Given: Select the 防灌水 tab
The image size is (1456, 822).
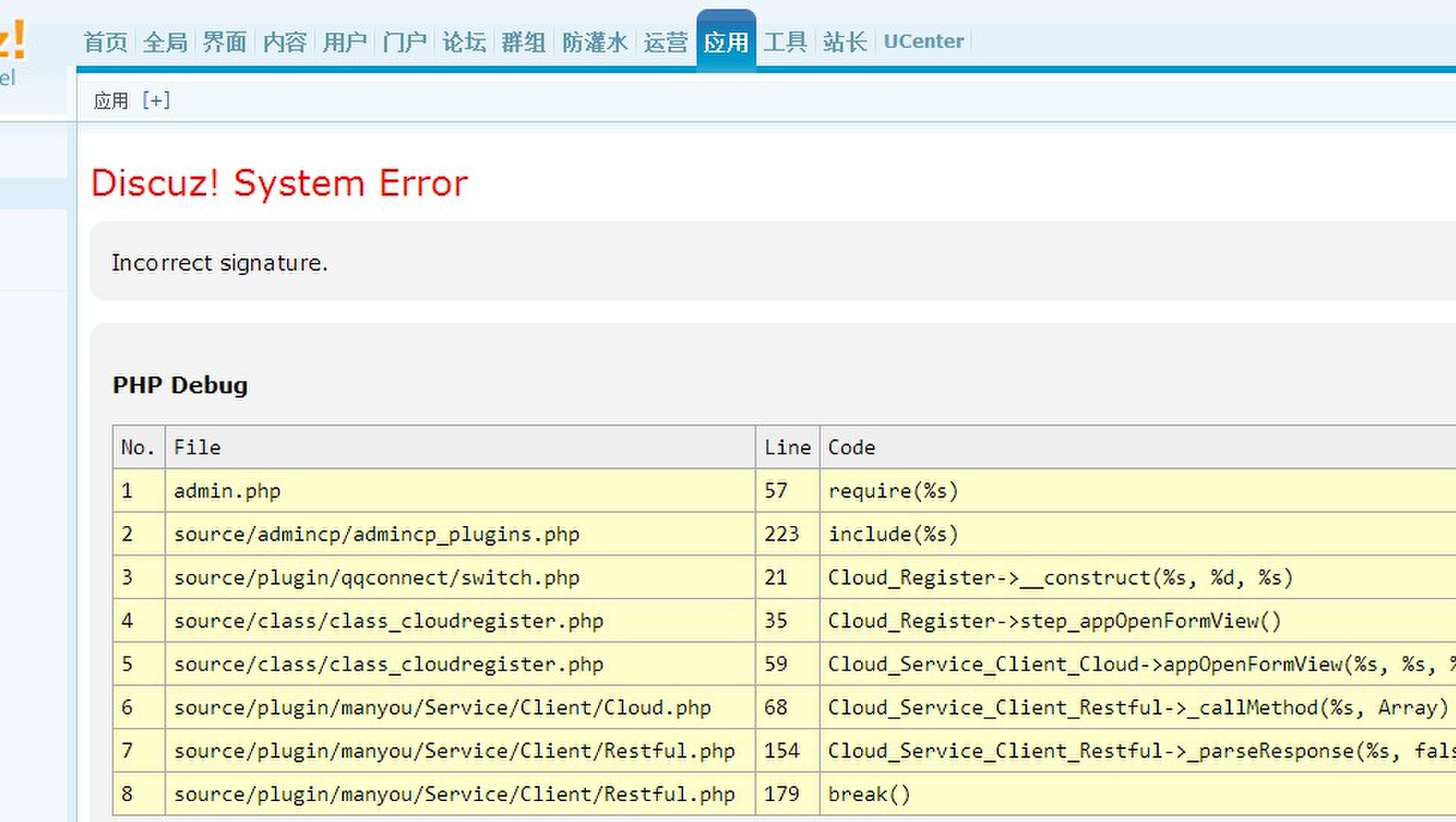Looking at the screenshot, I should tap(594, 42).
